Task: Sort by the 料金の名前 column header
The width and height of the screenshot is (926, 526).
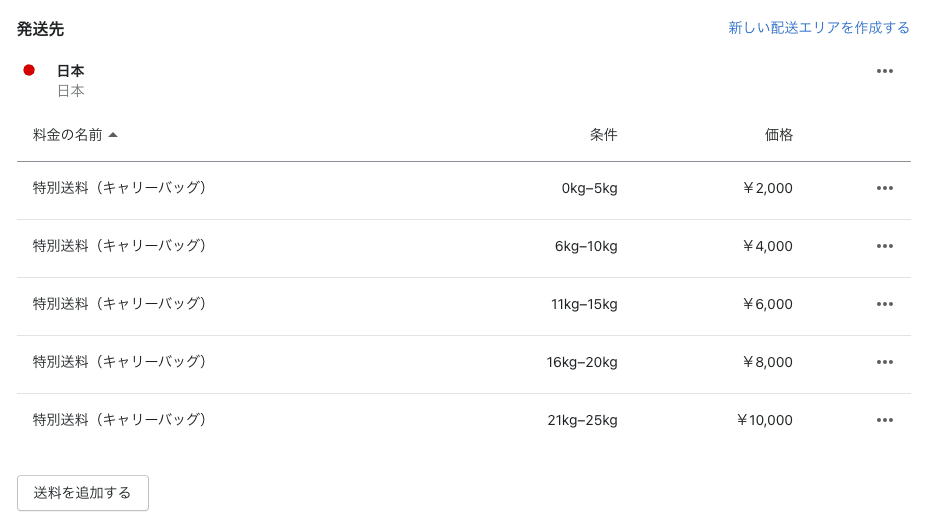Action: (67, 135)
